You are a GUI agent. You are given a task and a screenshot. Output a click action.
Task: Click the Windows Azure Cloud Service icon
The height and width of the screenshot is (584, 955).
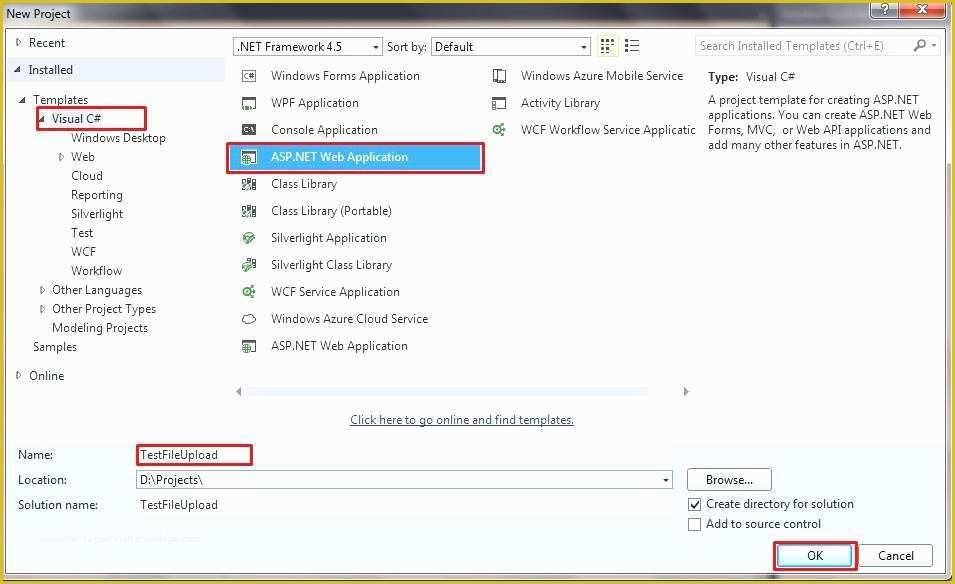click(248, 319)
